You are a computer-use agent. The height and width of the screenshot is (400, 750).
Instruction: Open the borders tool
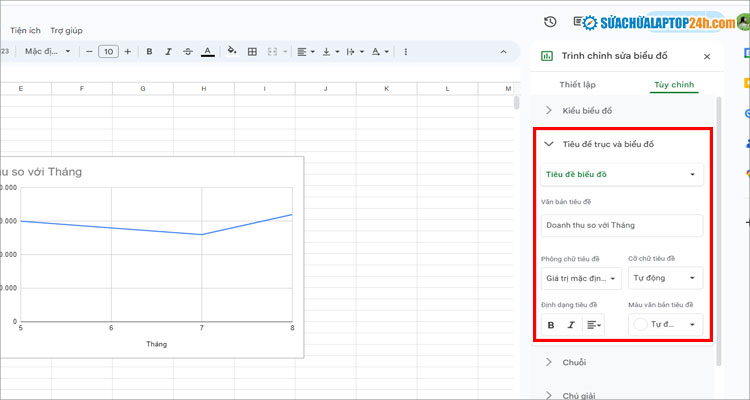252,51
